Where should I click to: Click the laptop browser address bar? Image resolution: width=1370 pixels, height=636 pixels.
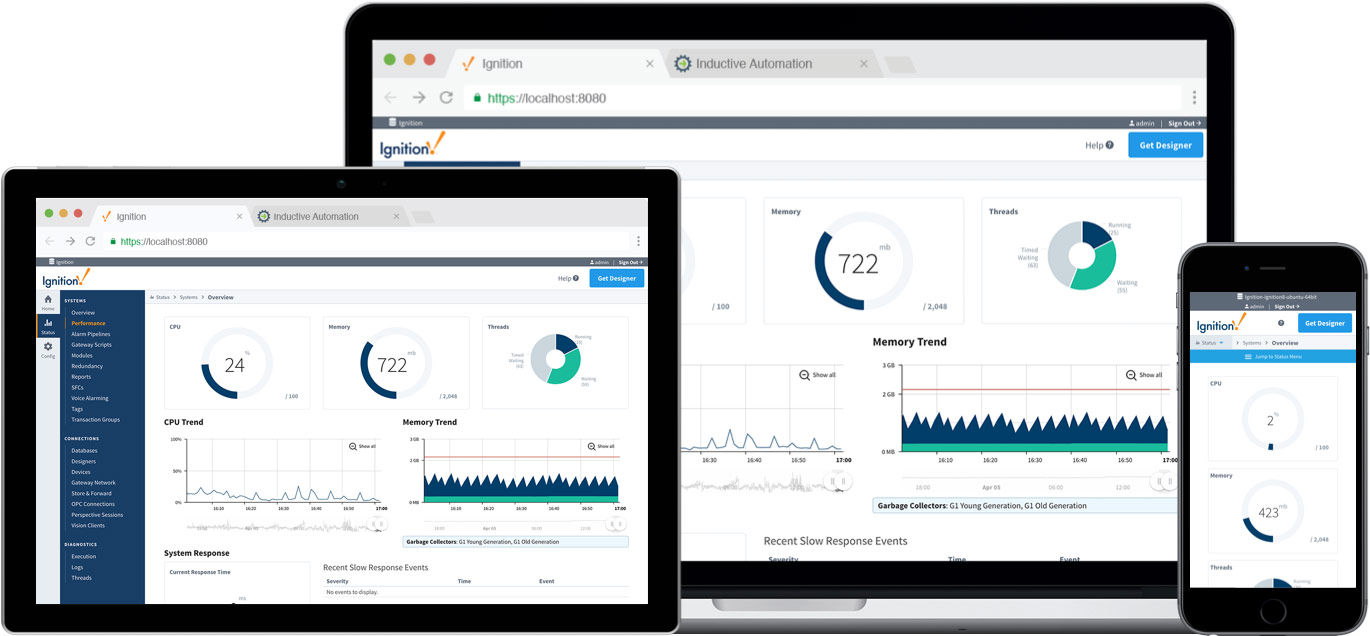[825, 98]
